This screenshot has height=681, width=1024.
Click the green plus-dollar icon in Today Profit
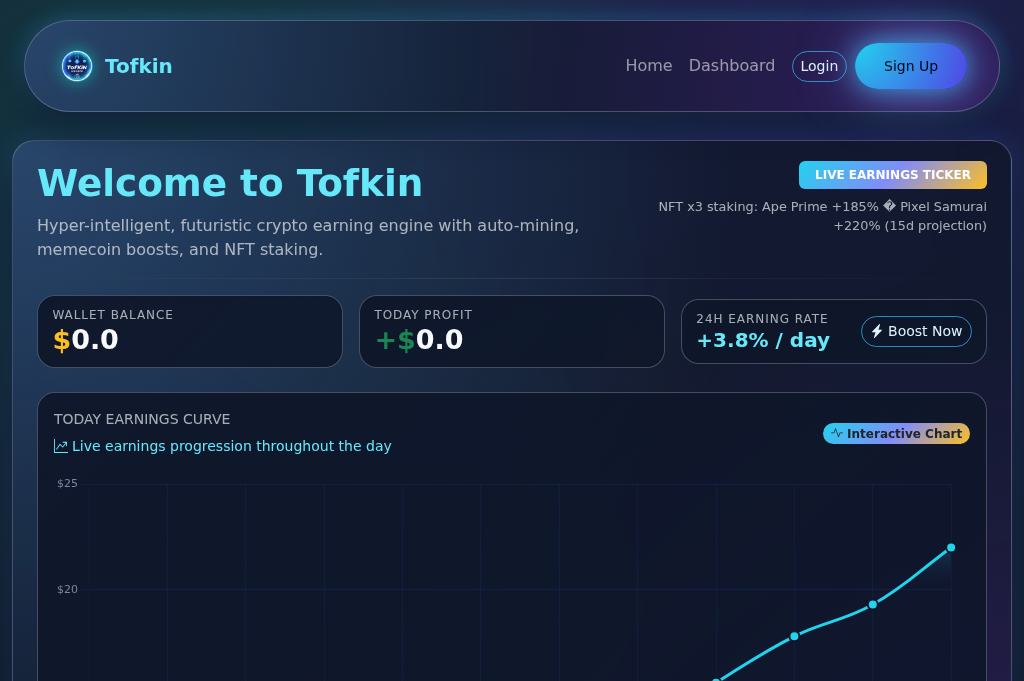(x=393, y=340)
